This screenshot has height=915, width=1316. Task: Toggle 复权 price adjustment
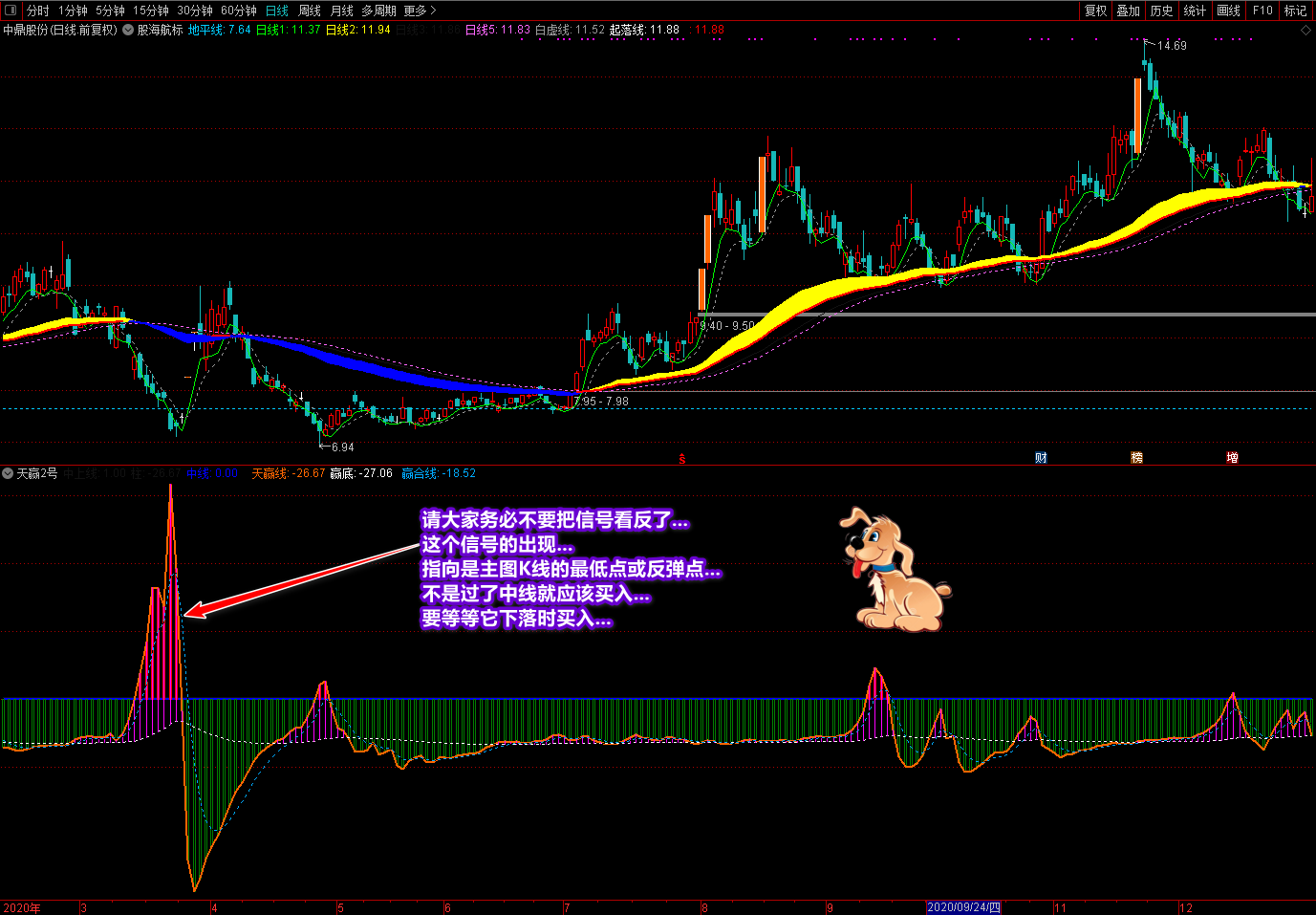[x=1095, y=11]
